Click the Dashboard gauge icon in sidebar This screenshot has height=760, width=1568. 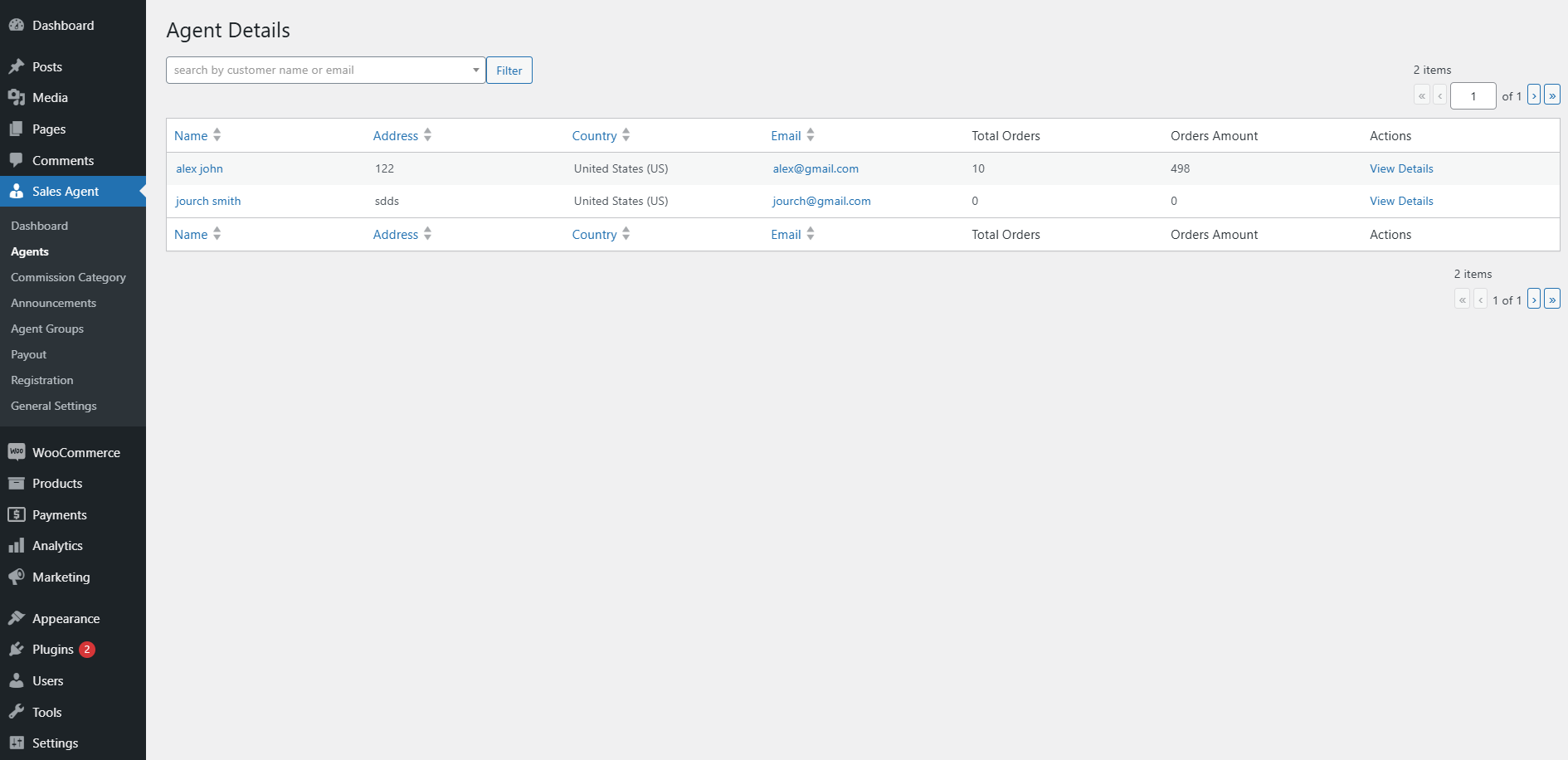coord(17,26)
